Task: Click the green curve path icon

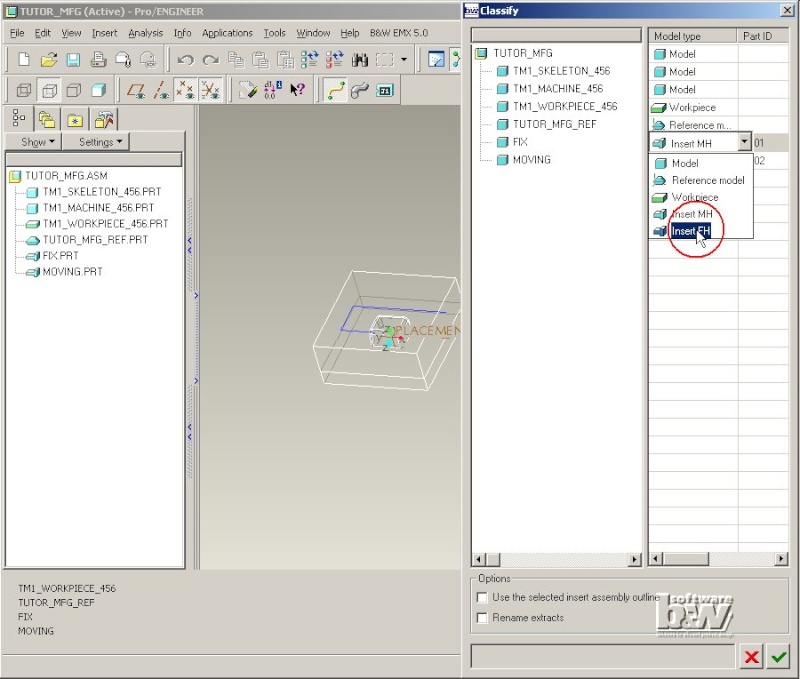Action: coord(335,91)
